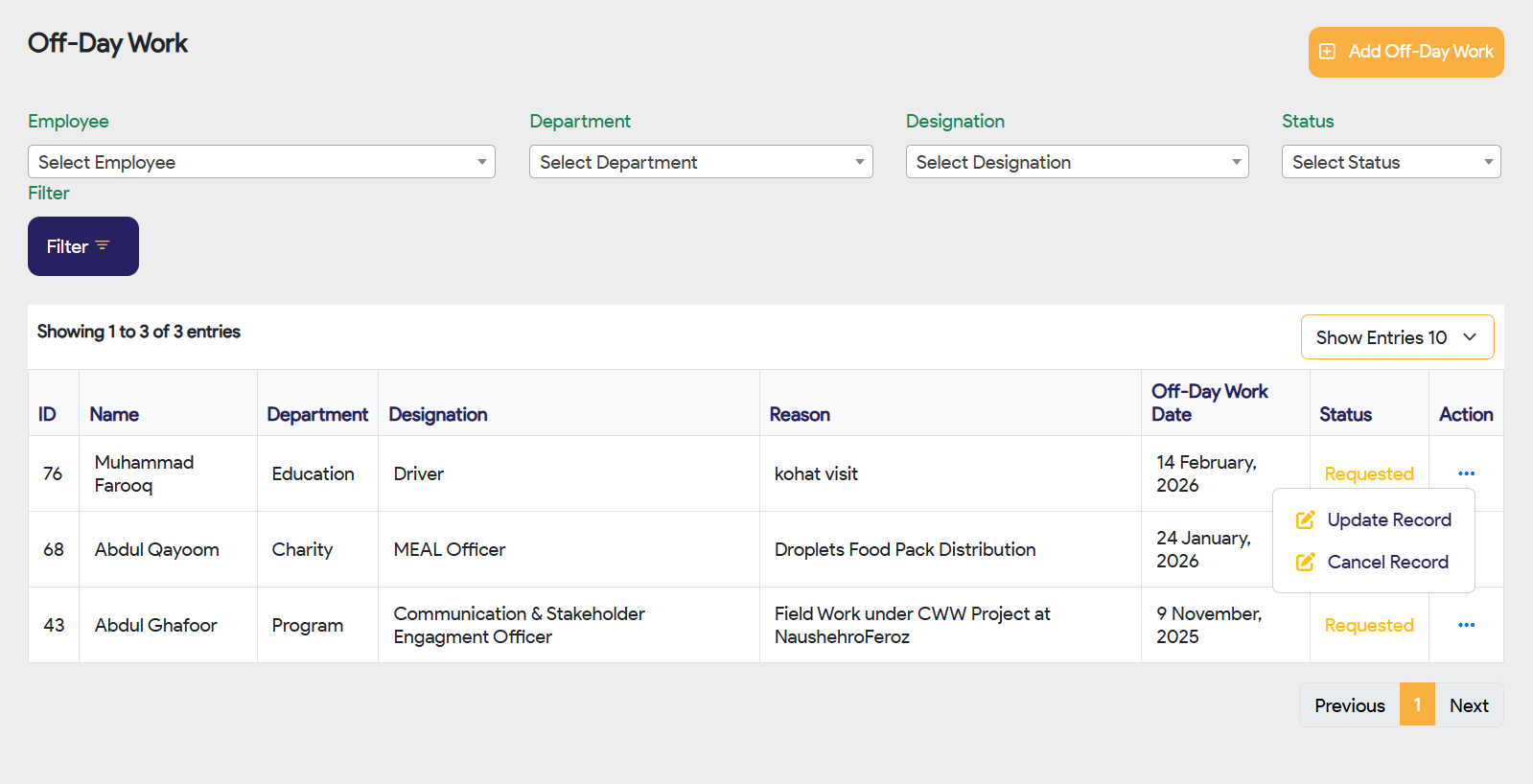Open action dots for Abdul Ghafoor row
Viewport: 1533px width, 784px height.
(x=1466, y=625)
